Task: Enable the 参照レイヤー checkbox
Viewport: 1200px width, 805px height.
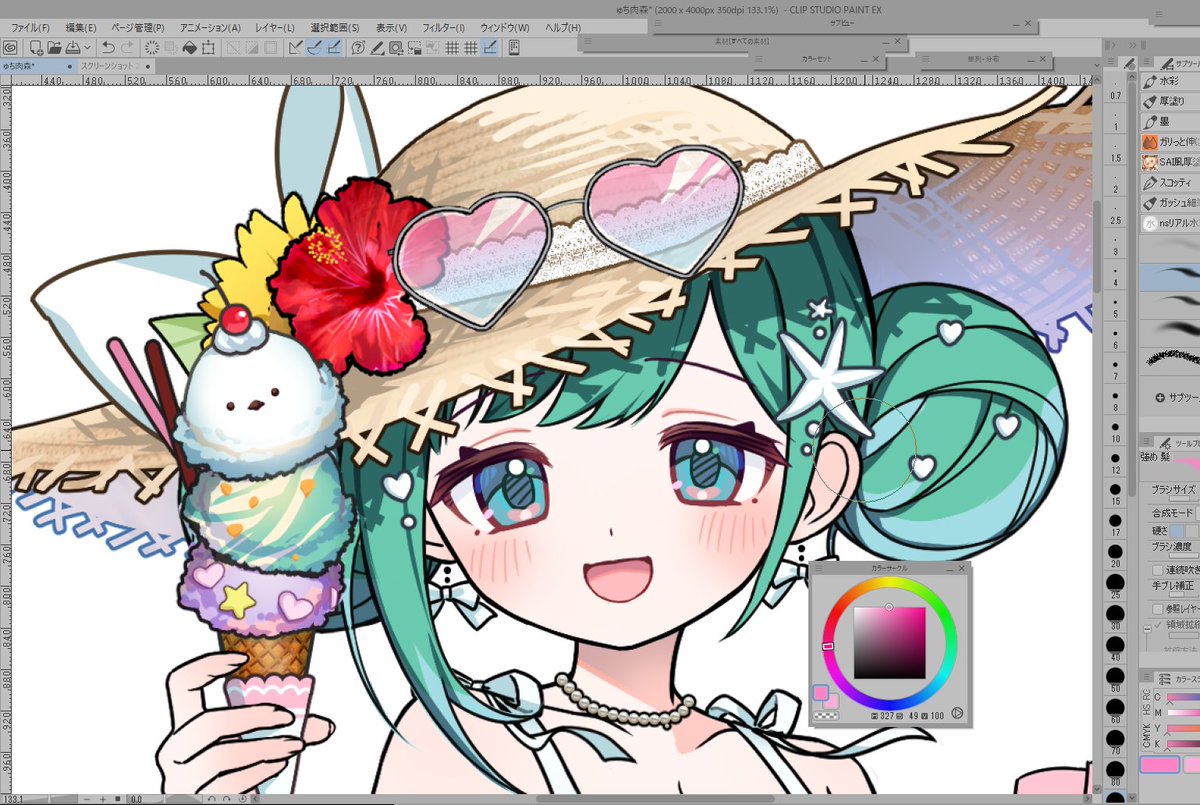Action: coord(1158,608)
